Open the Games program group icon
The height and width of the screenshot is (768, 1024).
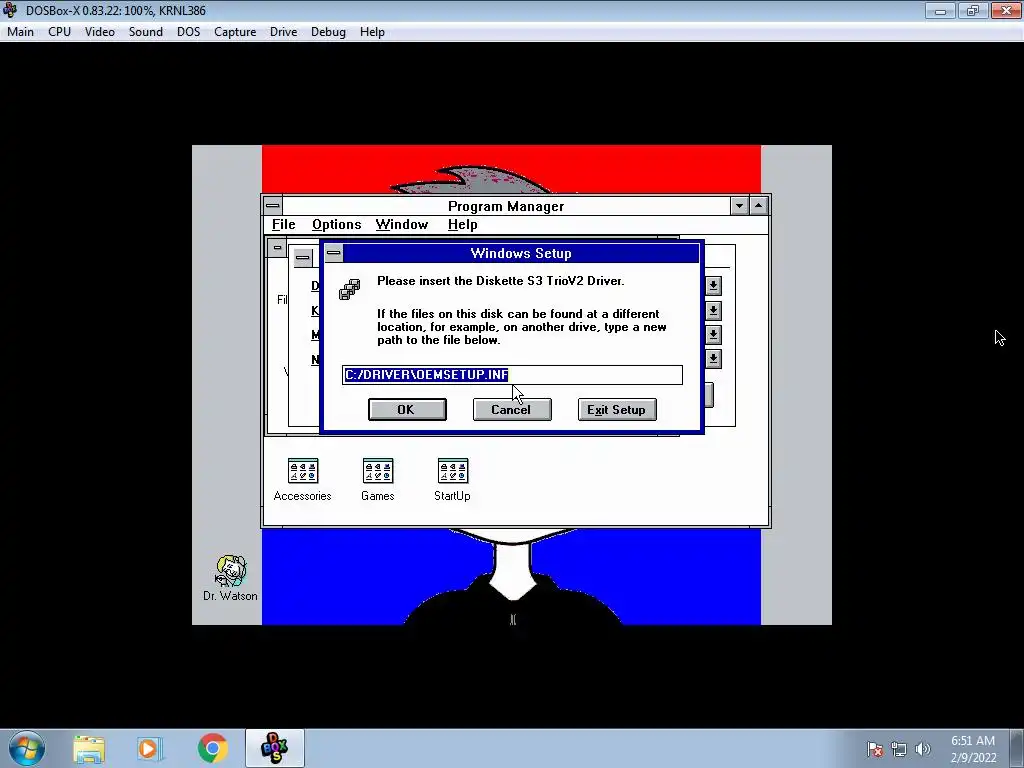(377, 472)
